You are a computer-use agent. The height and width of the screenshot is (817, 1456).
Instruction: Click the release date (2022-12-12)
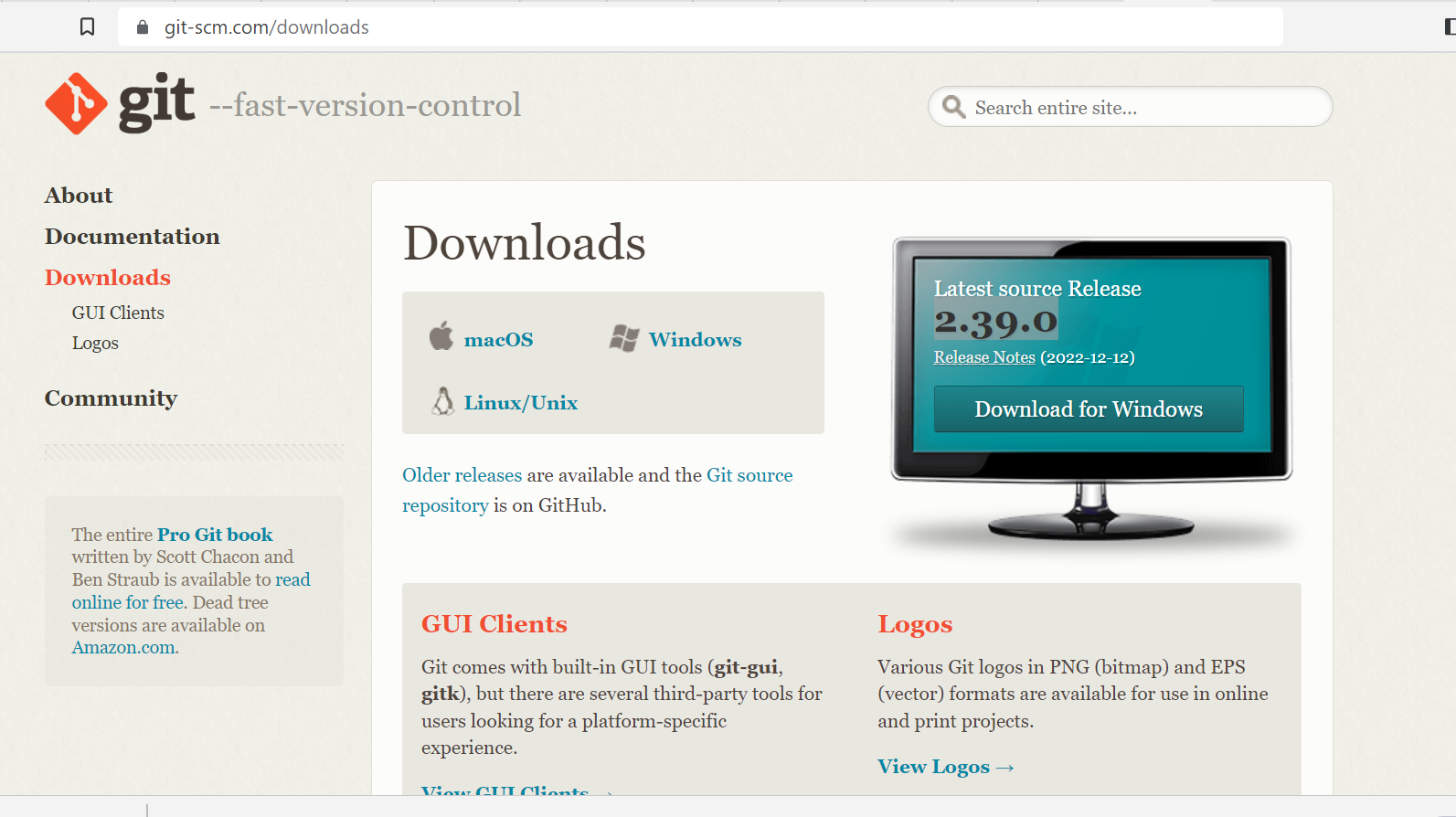click(x=1088, y=357)
